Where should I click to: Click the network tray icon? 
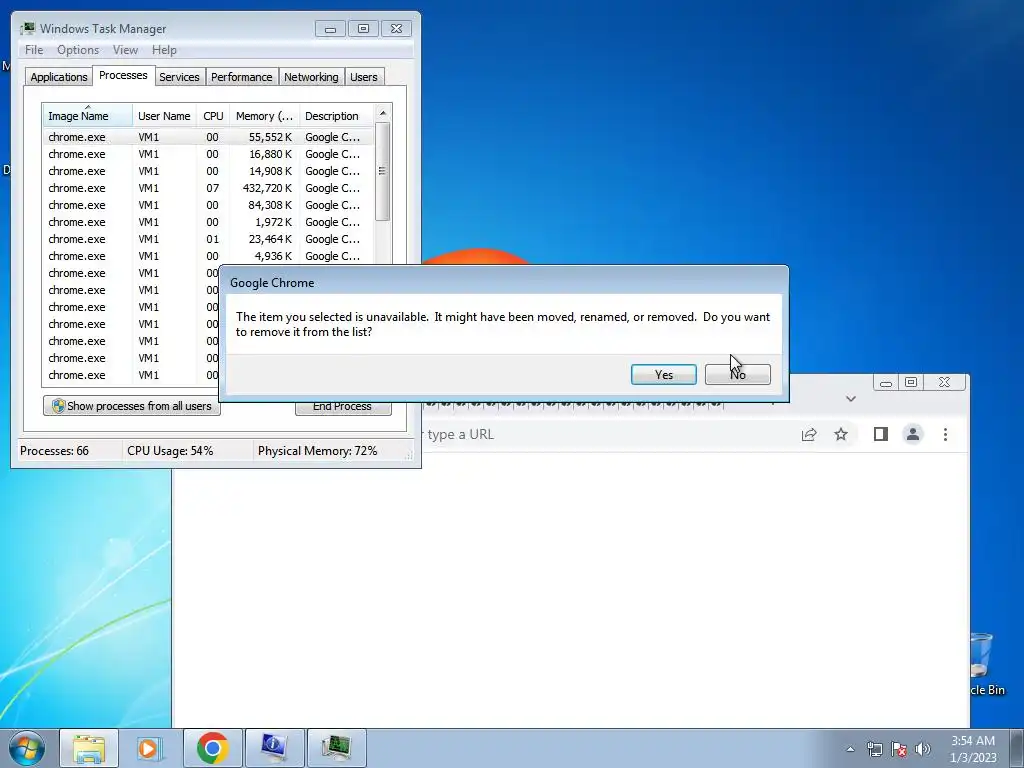pos(874,749)
